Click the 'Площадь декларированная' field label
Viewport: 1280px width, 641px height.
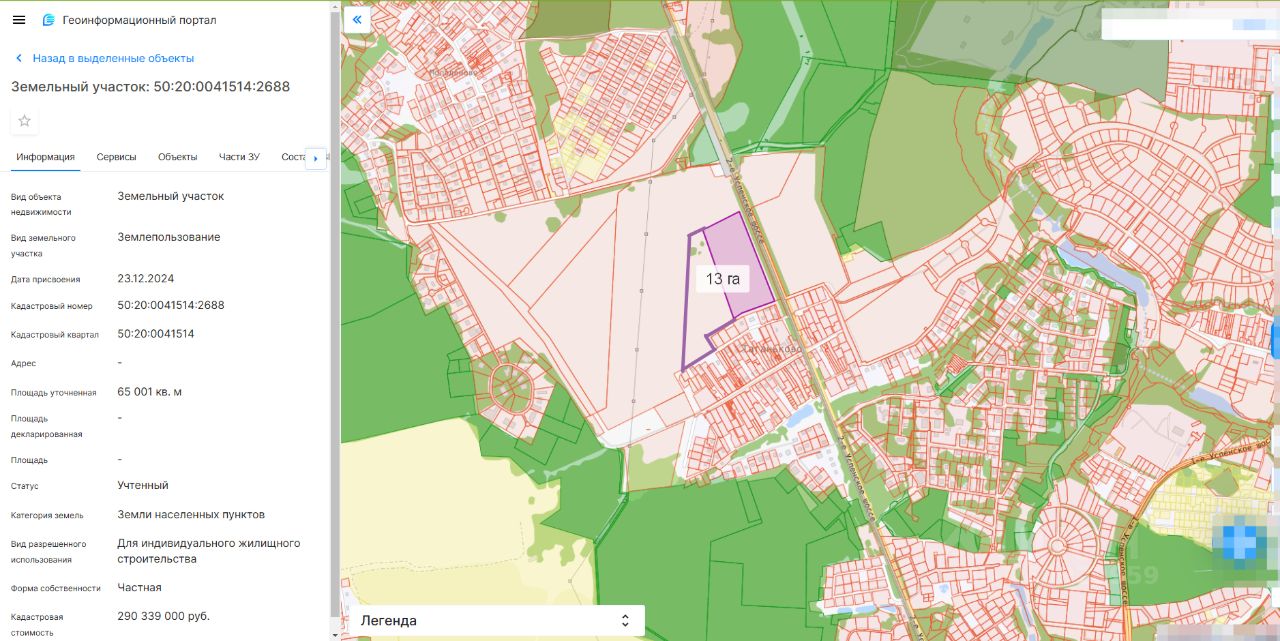coord(47,426)
